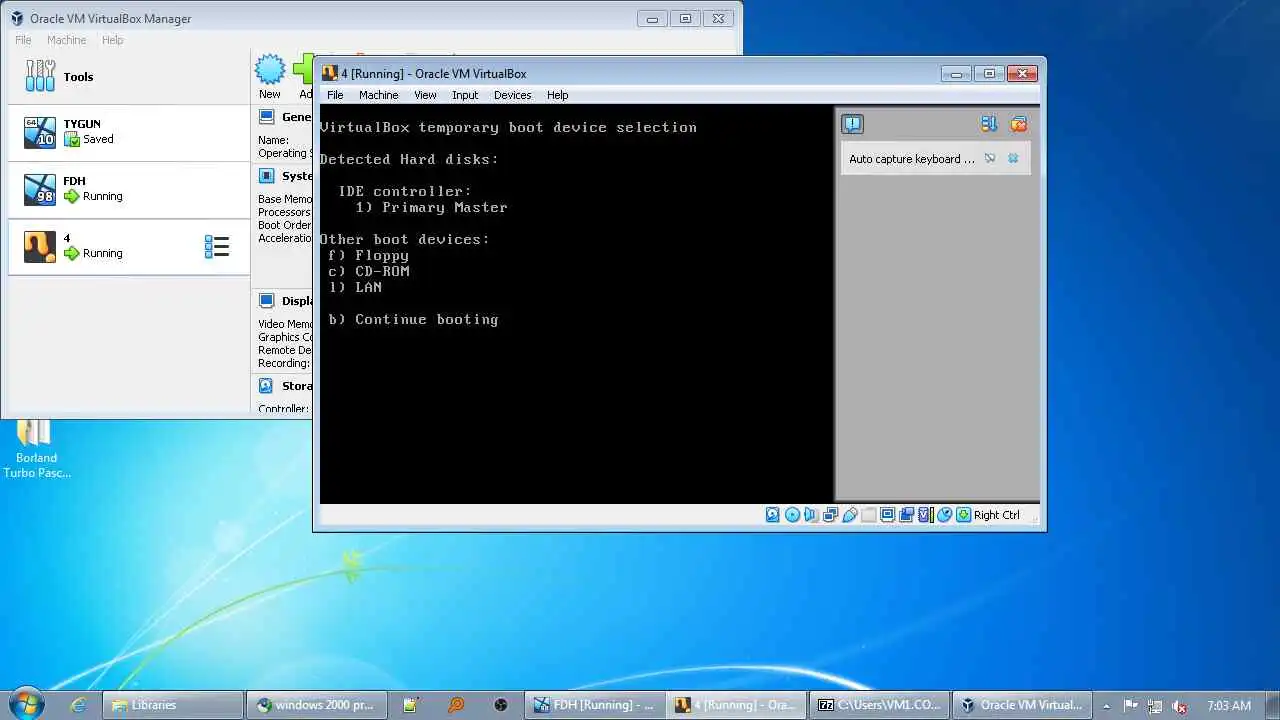The height and width of the screenshot is (720, 1280).
Task: Click the System section header in Manager
Action: pyautogui.click(x=285, y=176)
